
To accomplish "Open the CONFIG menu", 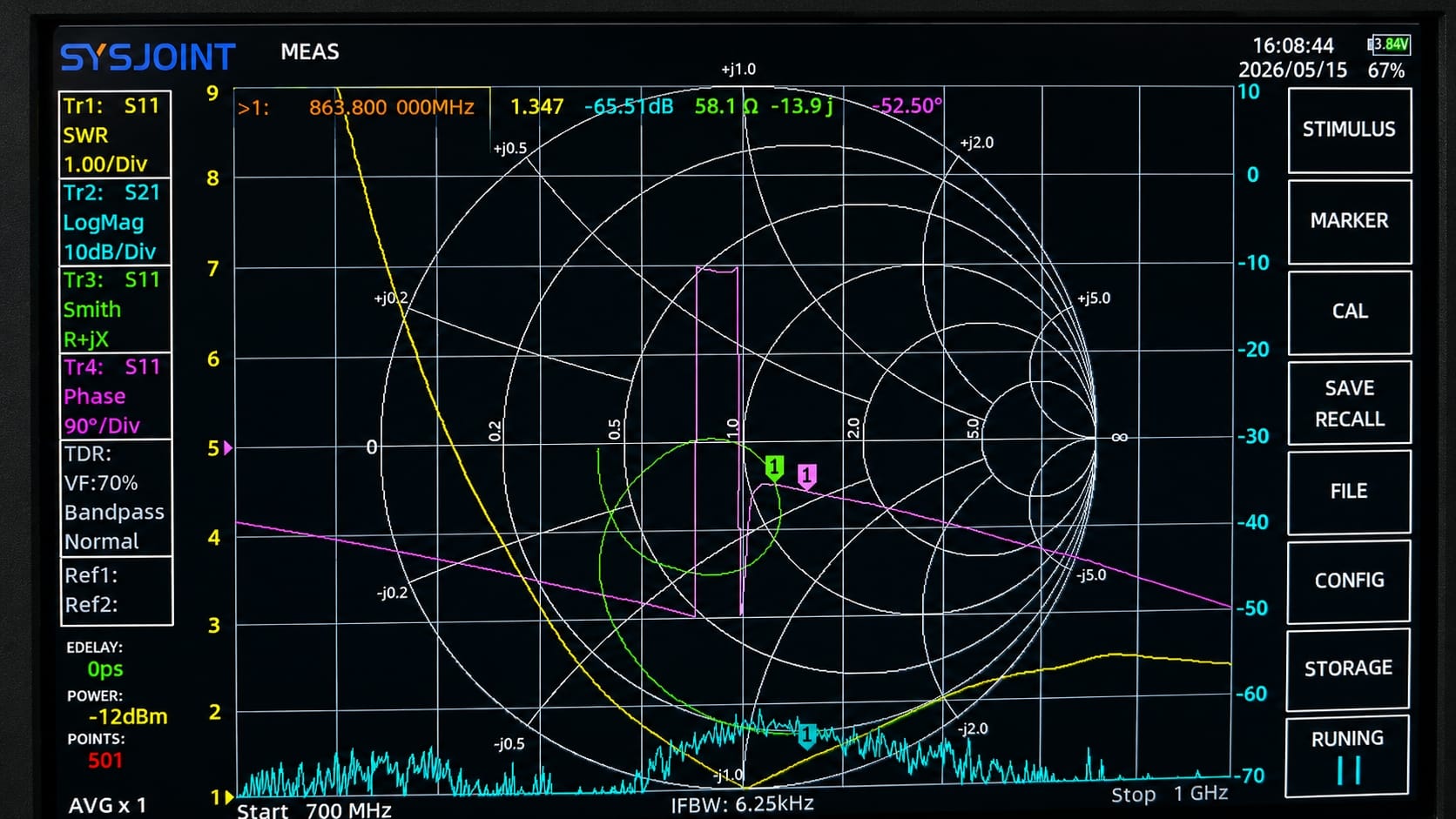I will click(1349, 581).
